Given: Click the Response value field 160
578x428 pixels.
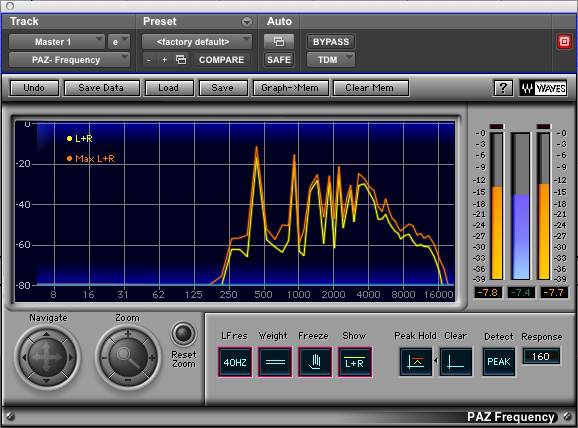Looking at the screenshot, I should click(x=541, y=356).
